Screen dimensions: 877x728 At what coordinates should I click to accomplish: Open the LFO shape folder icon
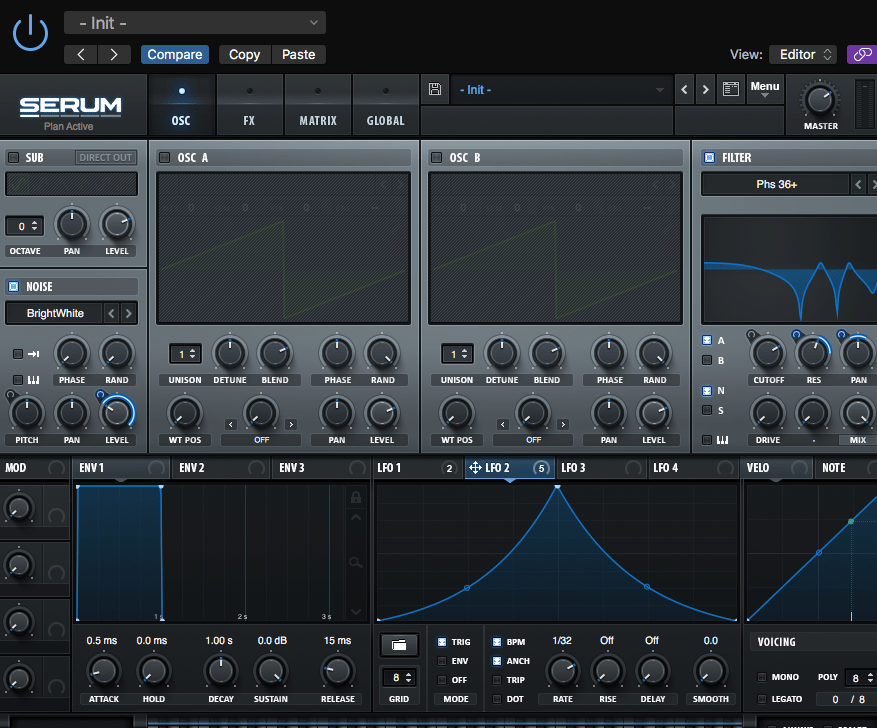coord(399,646)
